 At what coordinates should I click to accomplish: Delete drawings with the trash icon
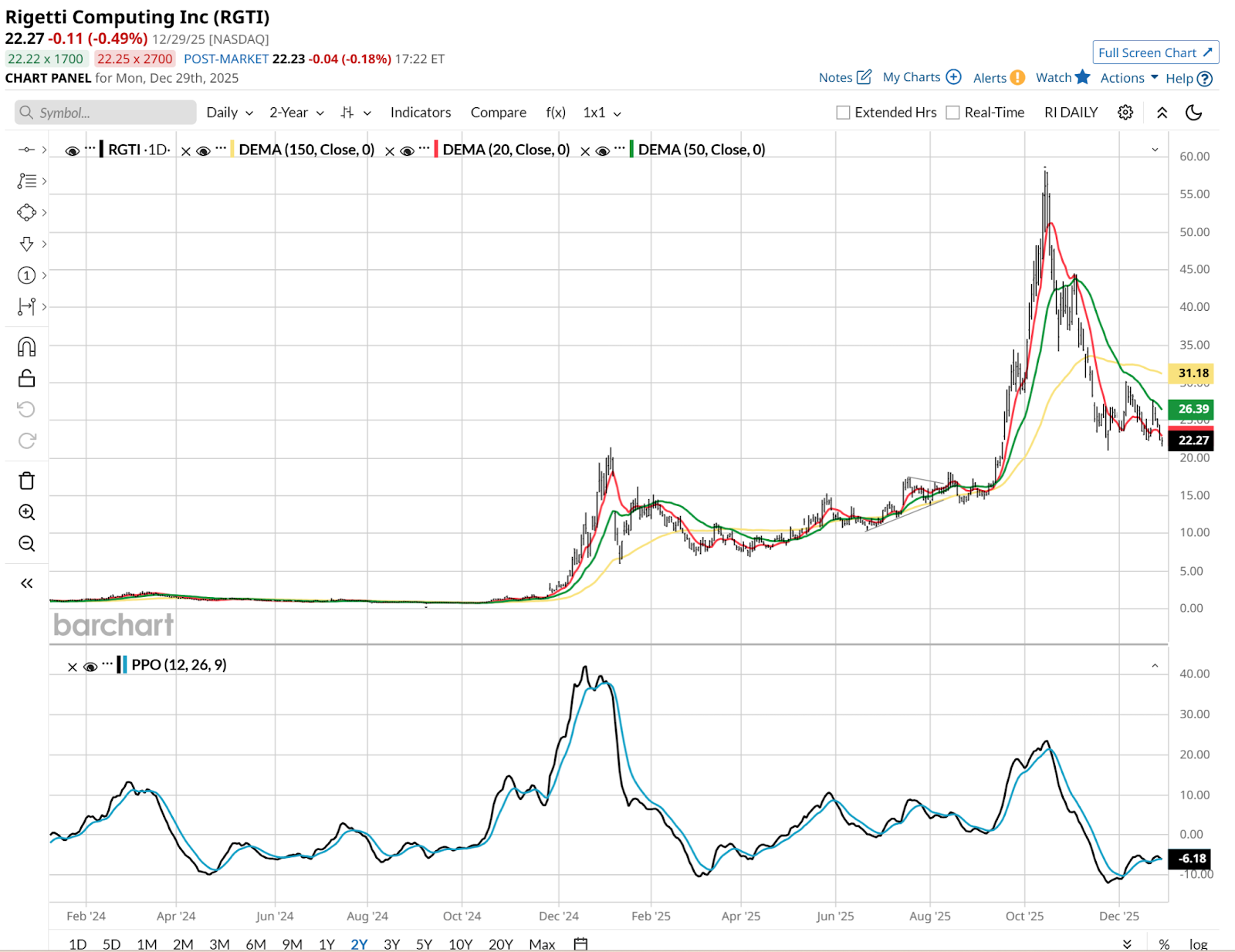tap(26, 481)
